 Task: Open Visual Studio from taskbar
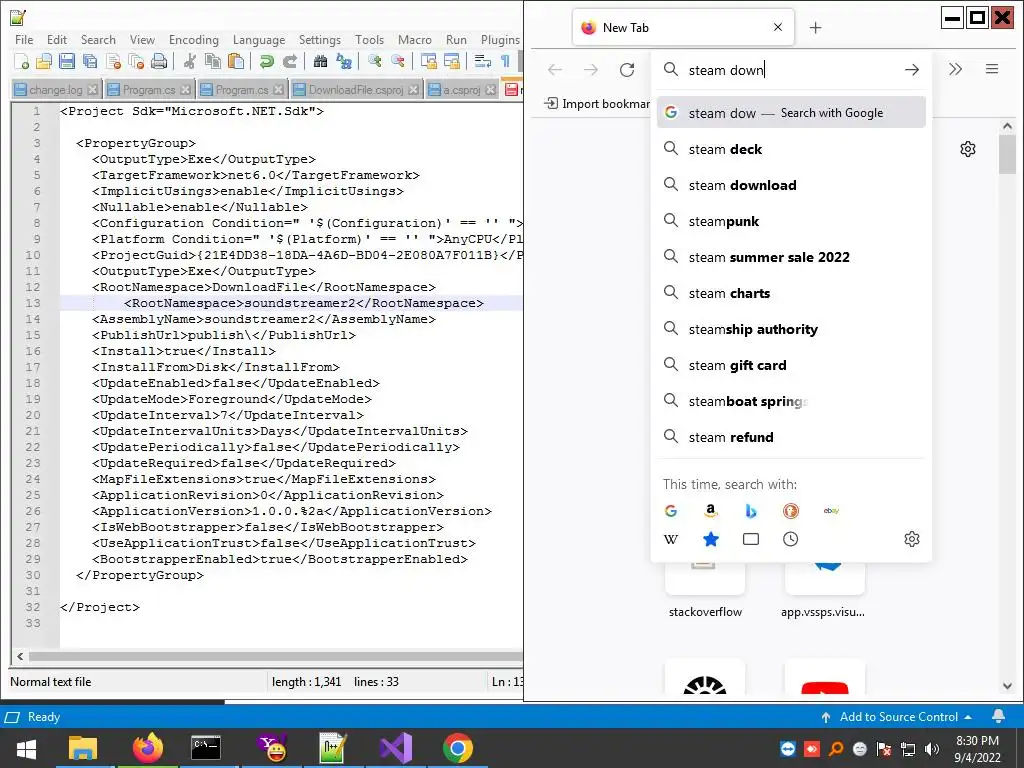[x=396, y=748]
